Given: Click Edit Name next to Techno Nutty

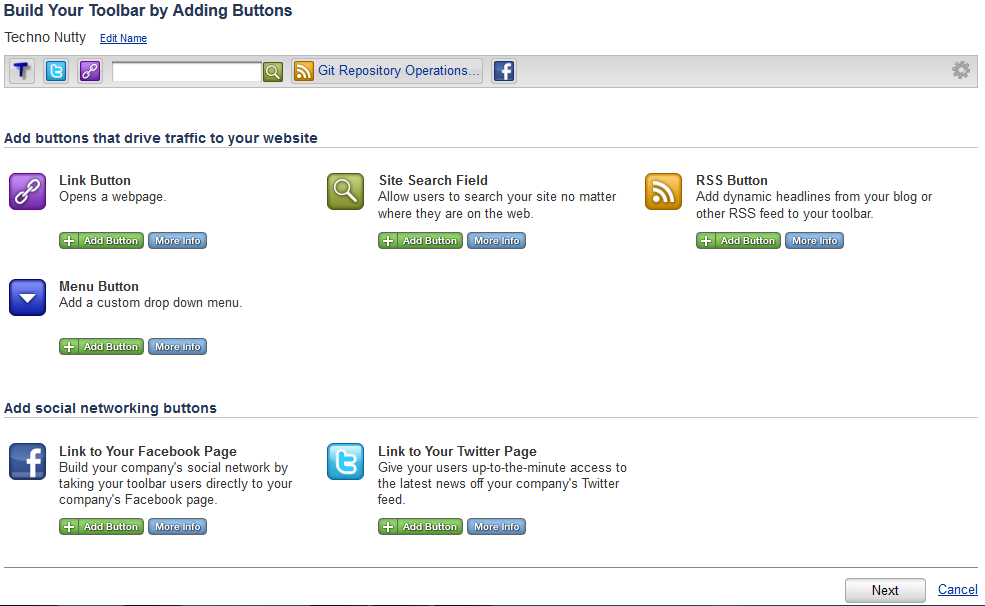Looking at the screenshot, I should click(122, 38).
